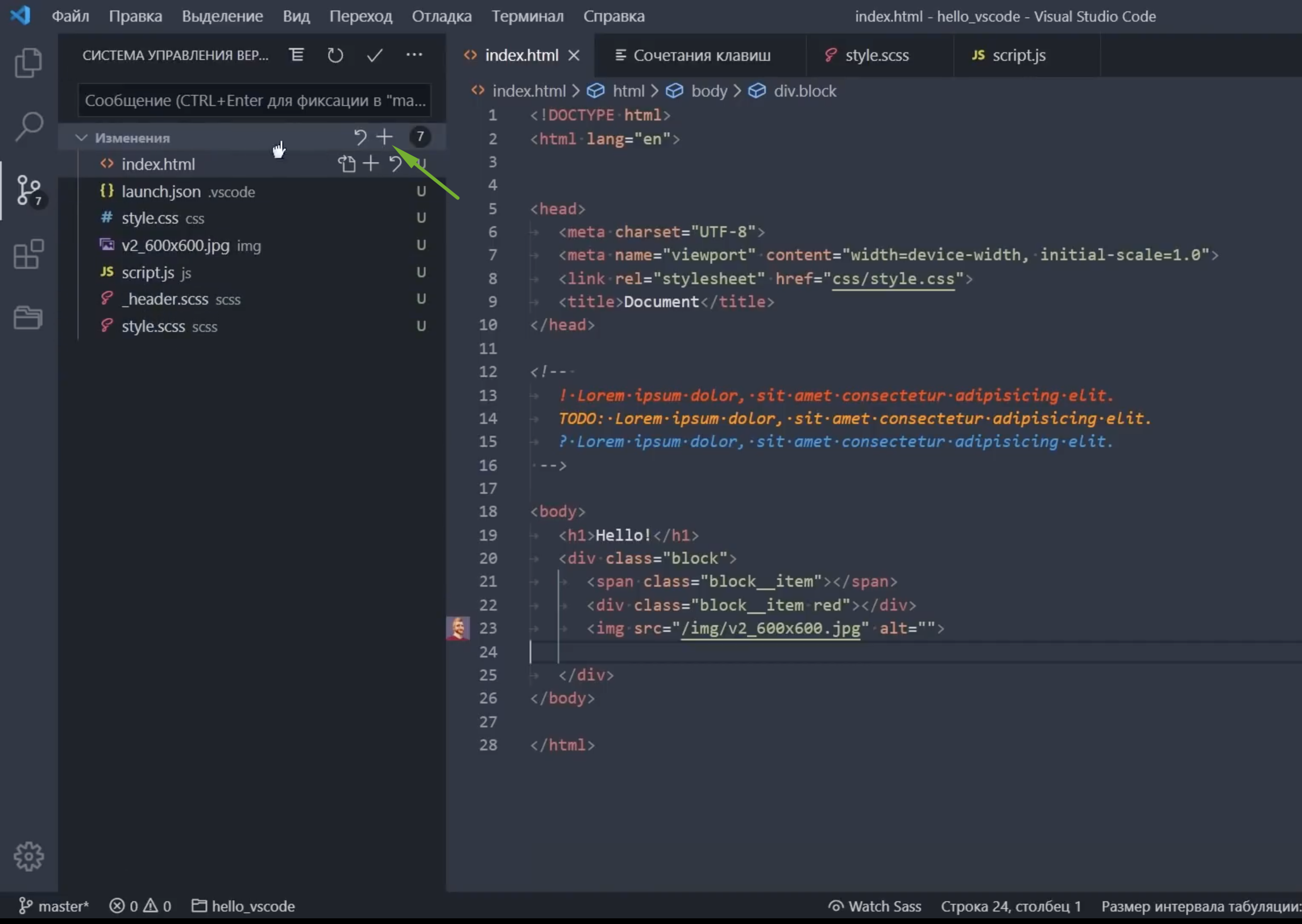Discard all changes in Изменения group
1302x924 pixels.
pyautogui.click(x=360, y=137)
